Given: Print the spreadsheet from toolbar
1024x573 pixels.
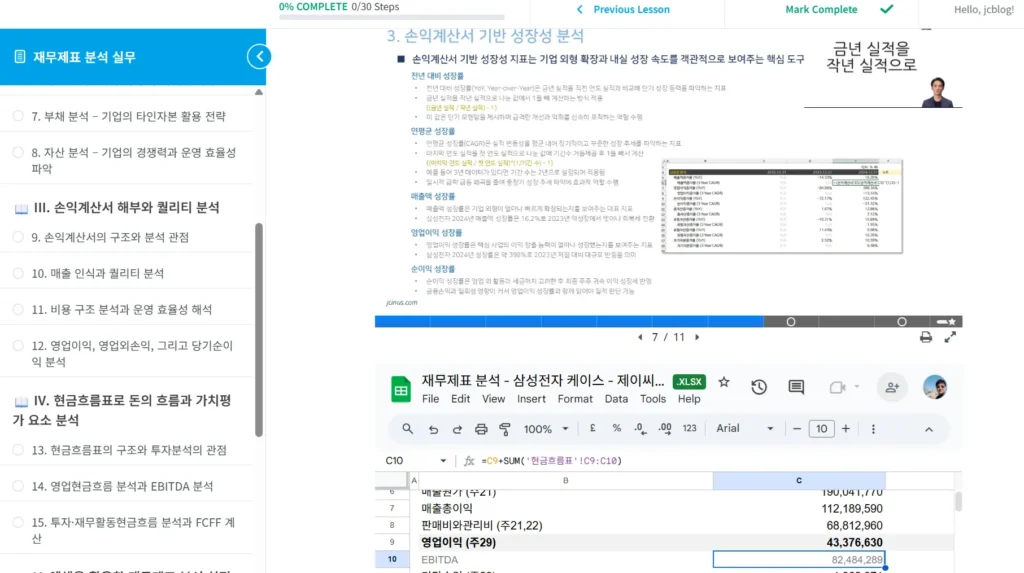Looking at the screenshot, I should (x=481, y=429).
